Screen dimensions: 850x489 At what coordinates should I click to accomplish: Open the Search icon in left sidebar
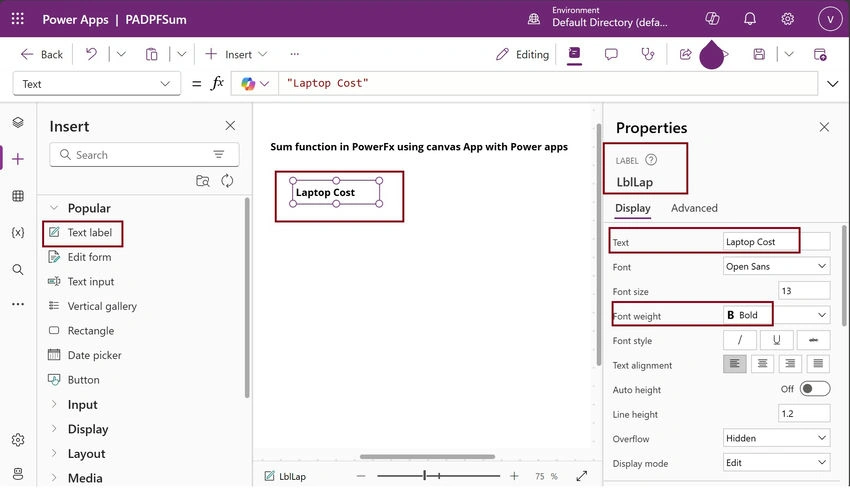[x=18, y=269]
